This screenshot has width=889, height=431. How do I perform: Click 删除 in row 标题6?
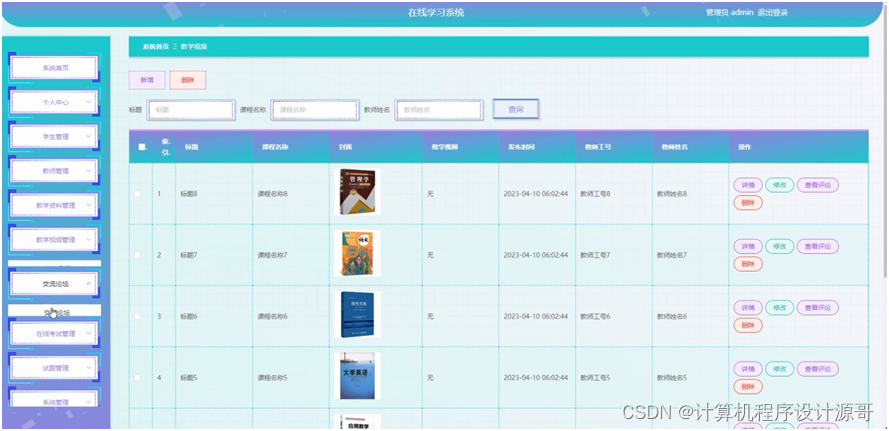tap(748, 325)
